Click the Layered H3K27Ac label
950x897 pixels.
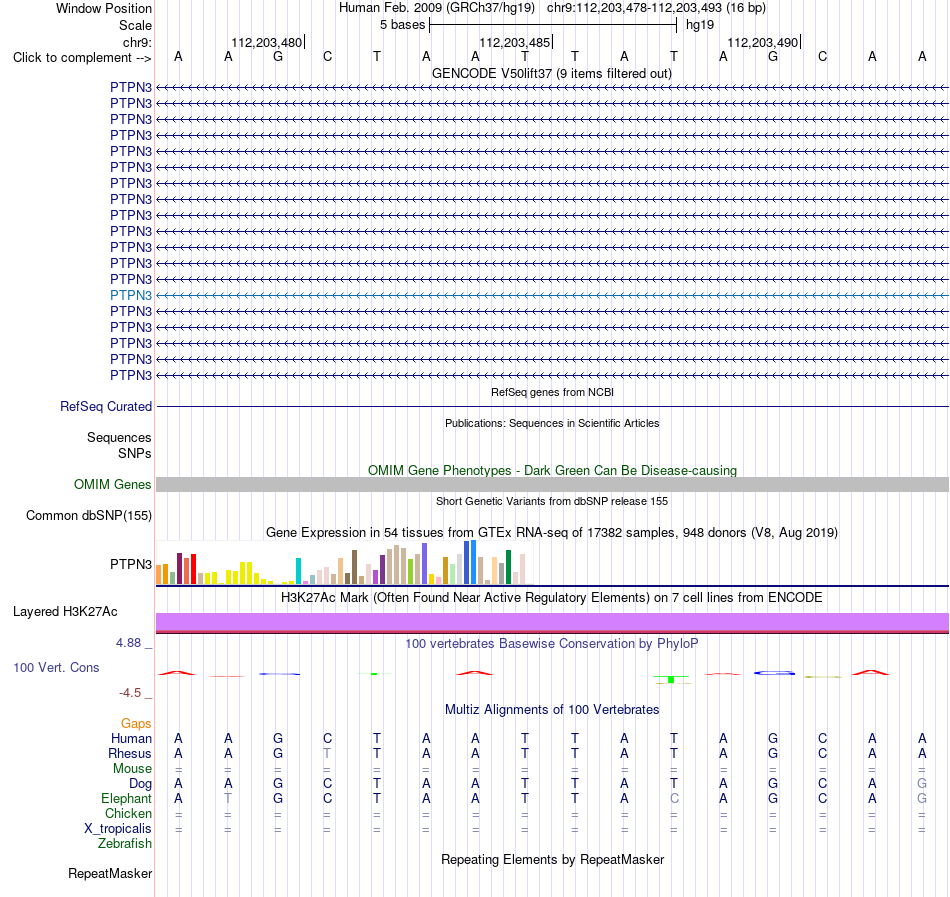coord(65,612)
